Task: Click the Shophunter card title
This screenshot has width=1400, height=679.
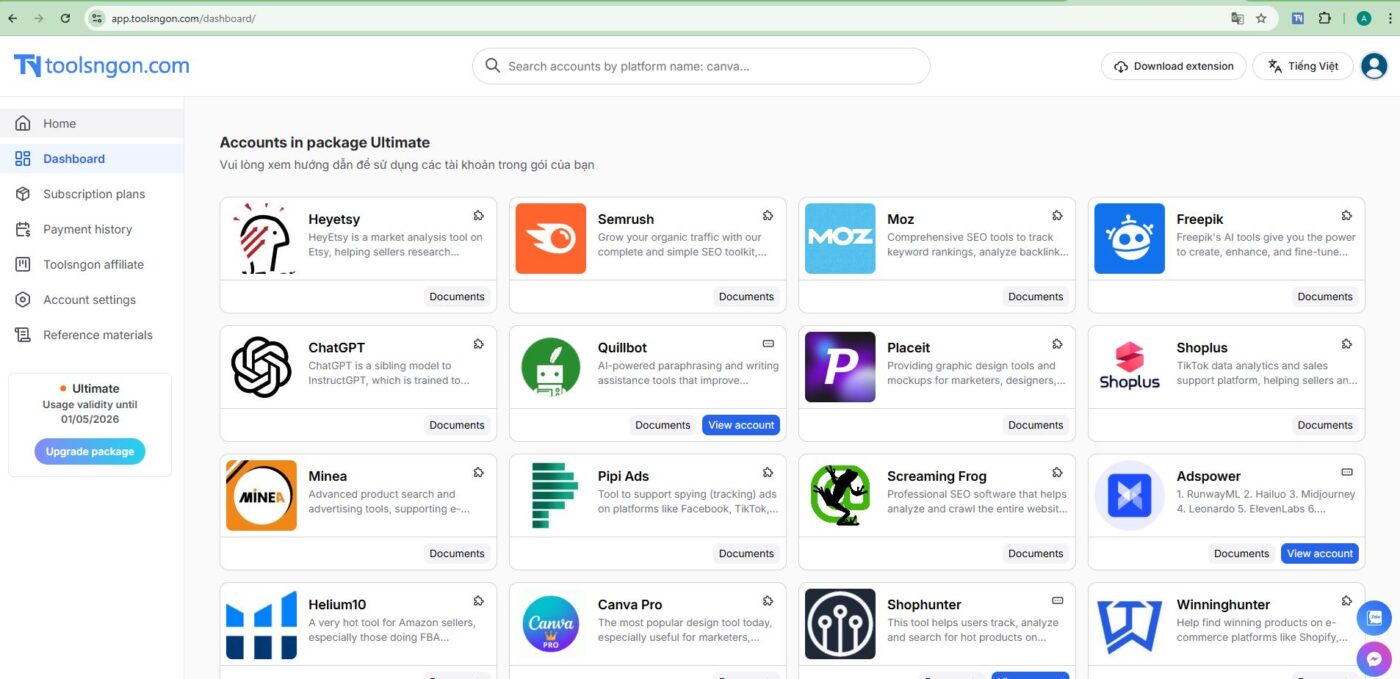Action: tap(924, 605)
